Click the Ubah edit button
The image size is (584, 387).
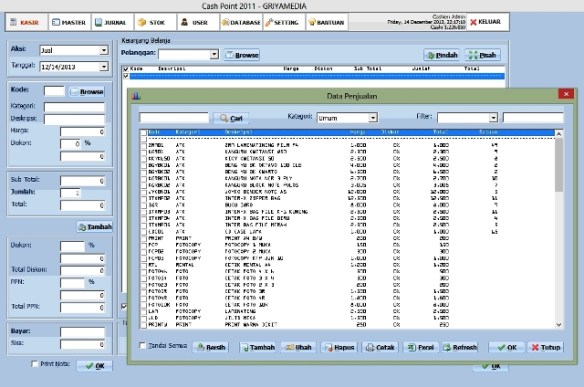click(x=298, y=347)
